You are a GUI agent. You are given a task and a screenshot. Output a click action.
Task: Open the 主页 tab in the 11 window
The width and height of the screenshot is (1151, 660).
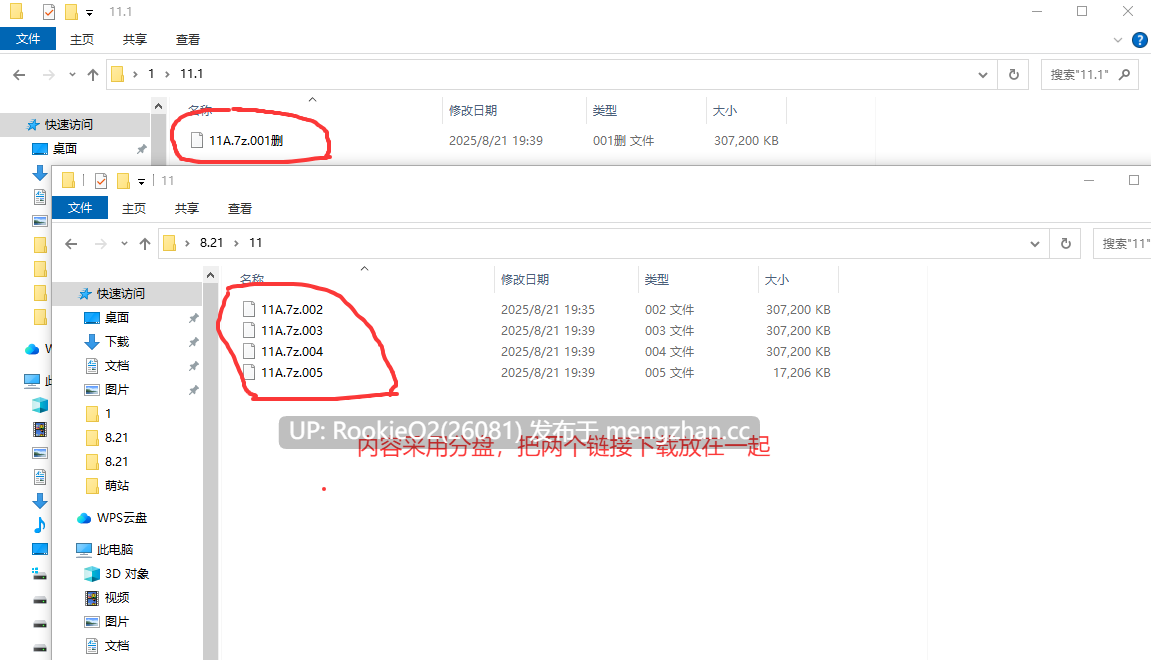[134, 208]
